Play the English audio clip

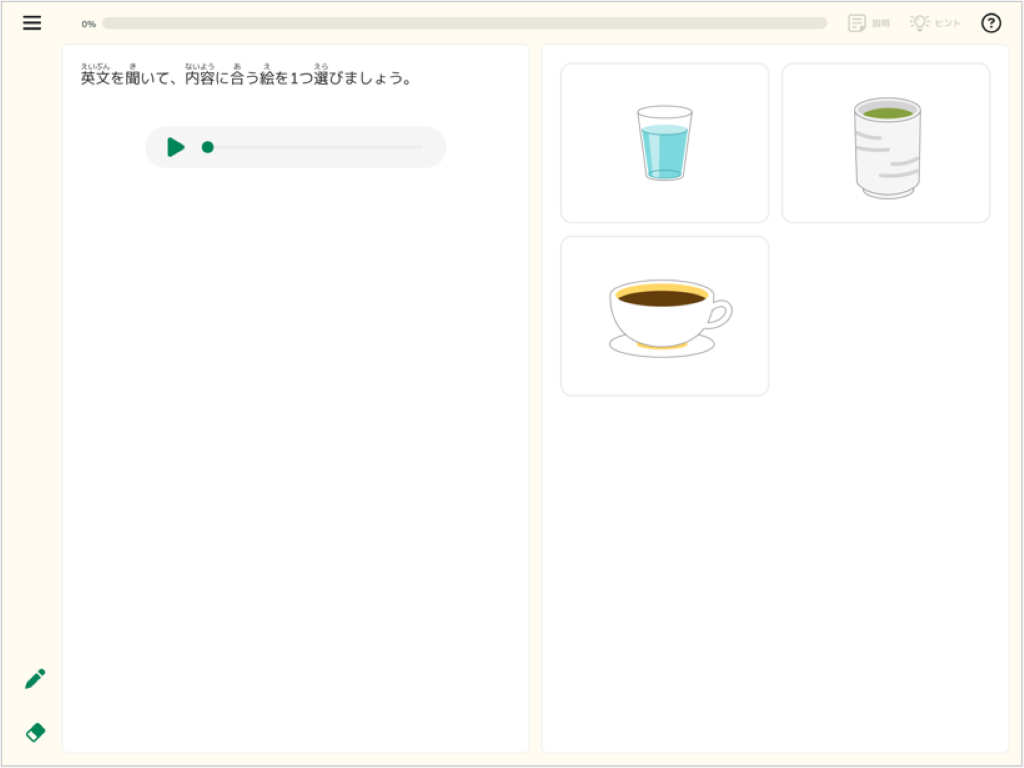tap(175, 147)
